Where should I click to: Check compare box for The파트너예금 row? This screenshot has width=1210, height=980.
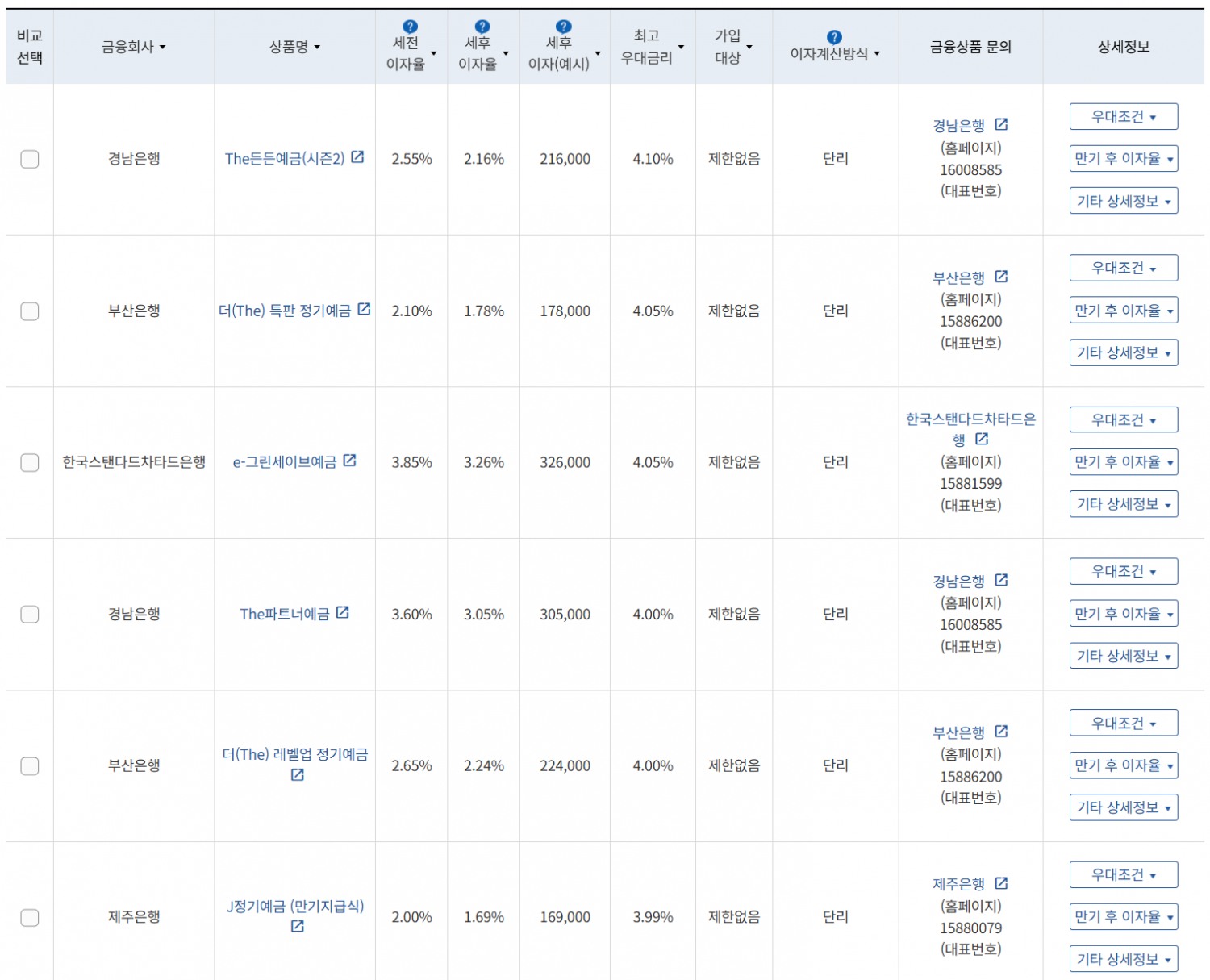pyautogui.click(x=30, y=614)
